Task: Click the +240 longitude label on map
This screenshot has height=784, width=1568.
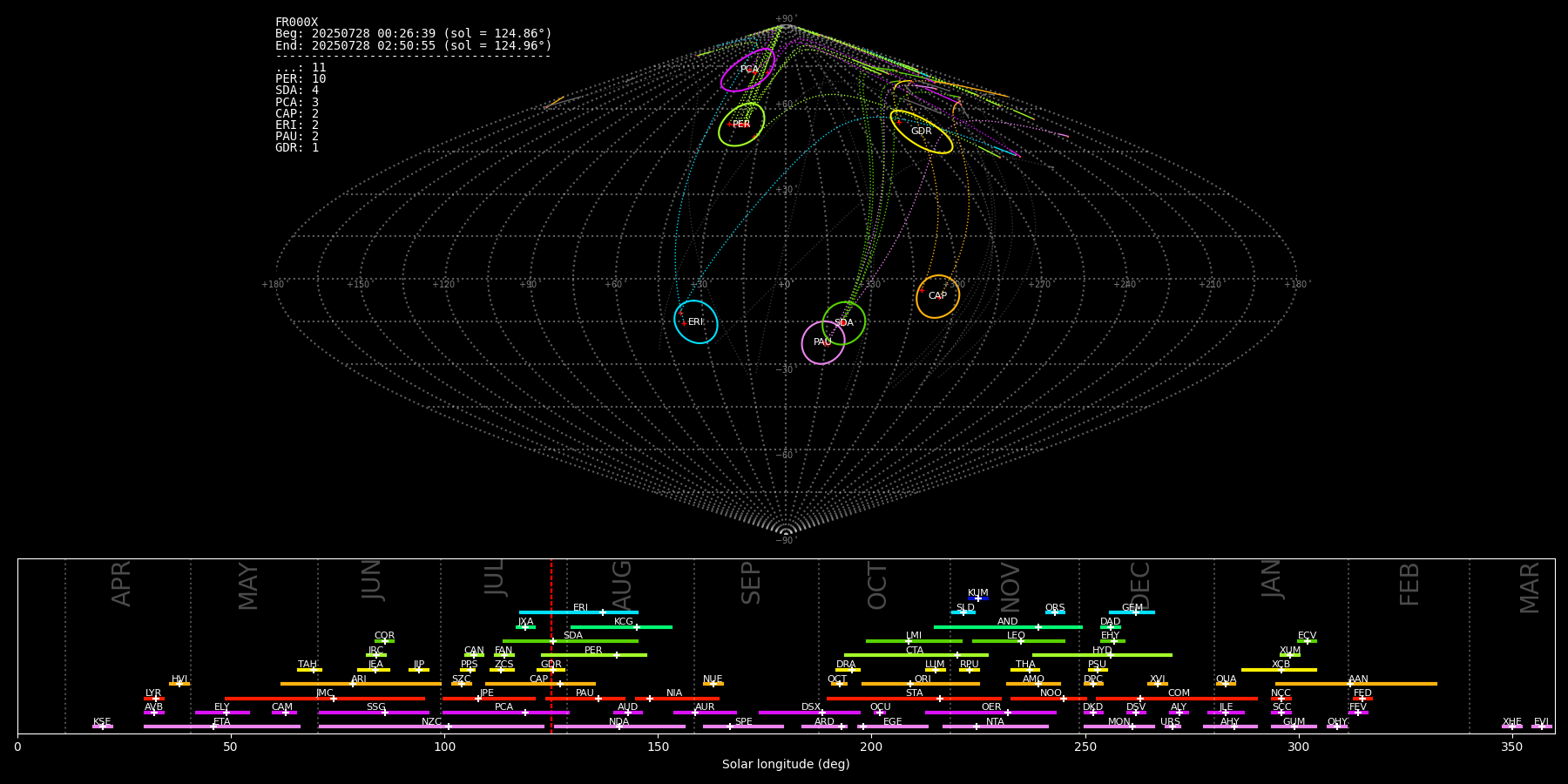Action: pos(1125,285)
